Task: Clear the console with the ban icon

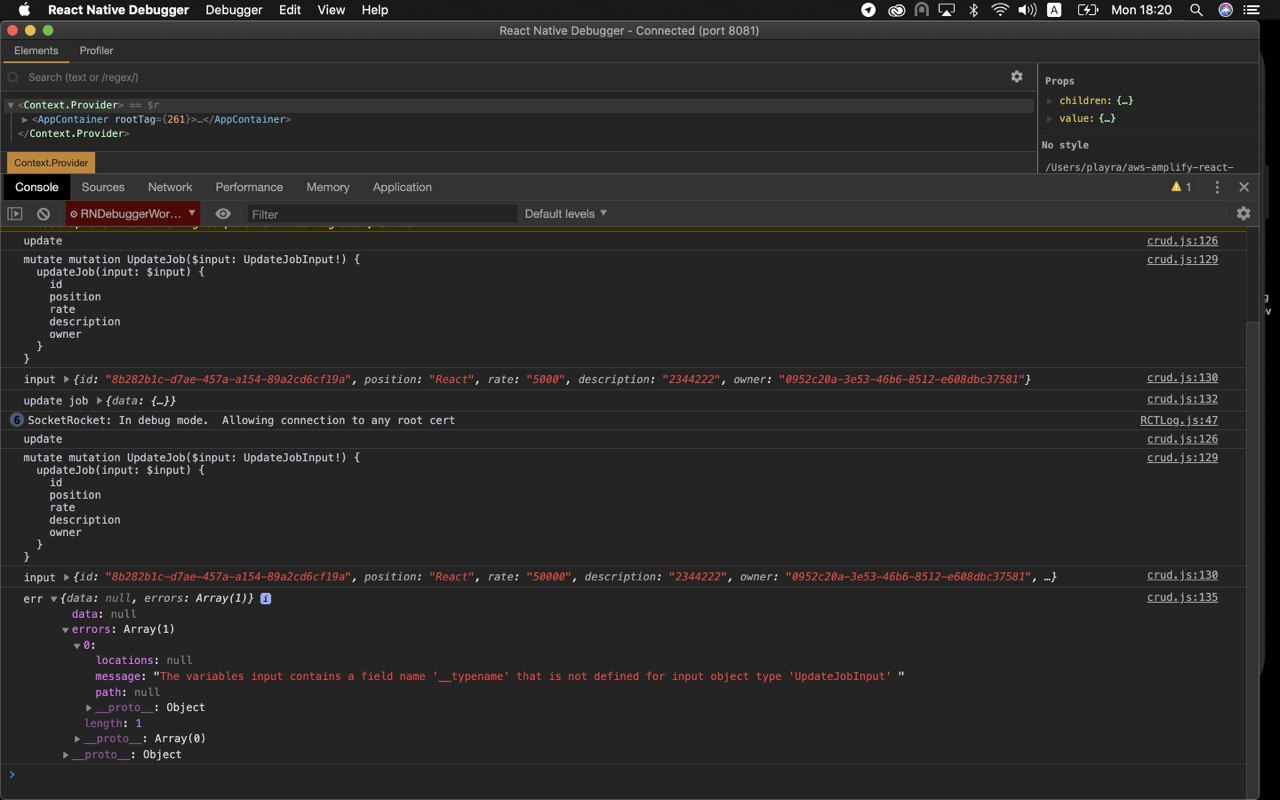Action: pyautogui.click(x=43, y=214)
